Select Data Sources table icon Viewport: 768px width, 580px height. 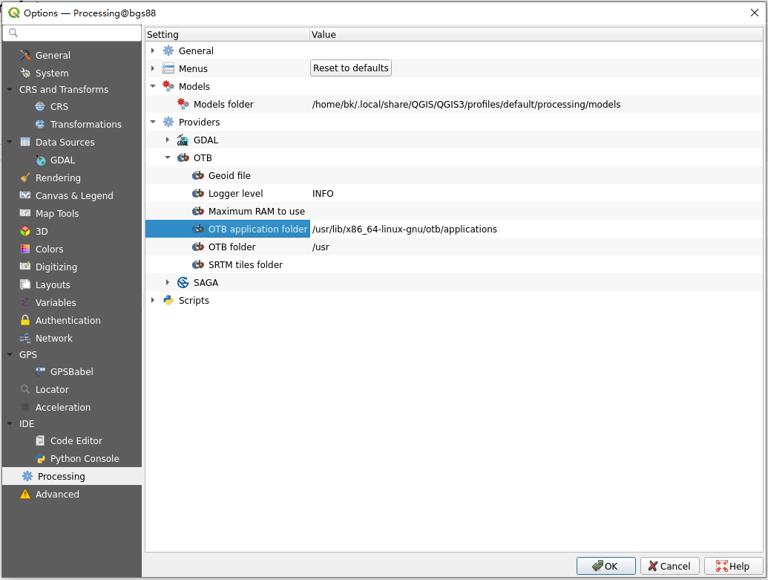coord(25,142)
